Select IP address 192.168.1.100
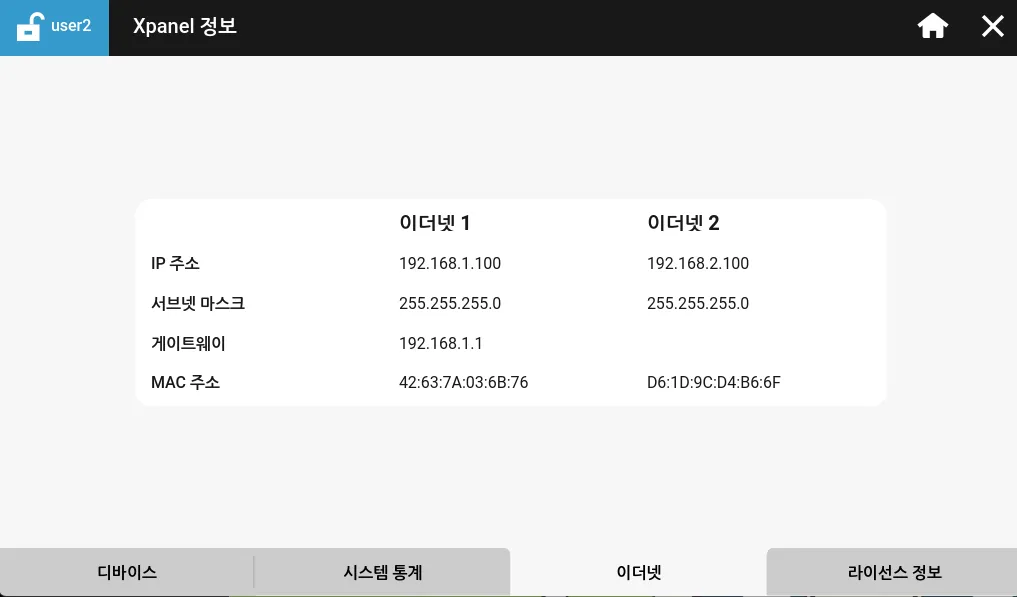 point(449,264)
